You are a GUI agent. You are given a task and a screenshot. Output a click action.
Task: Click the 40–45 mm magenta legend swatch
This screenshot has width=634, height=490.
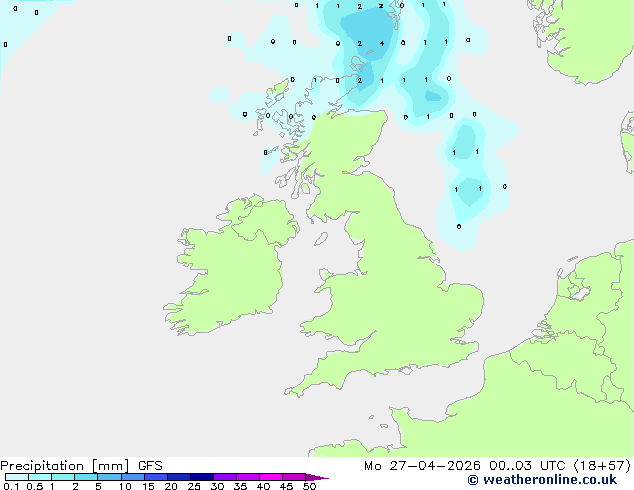click(x=271, y=477)
